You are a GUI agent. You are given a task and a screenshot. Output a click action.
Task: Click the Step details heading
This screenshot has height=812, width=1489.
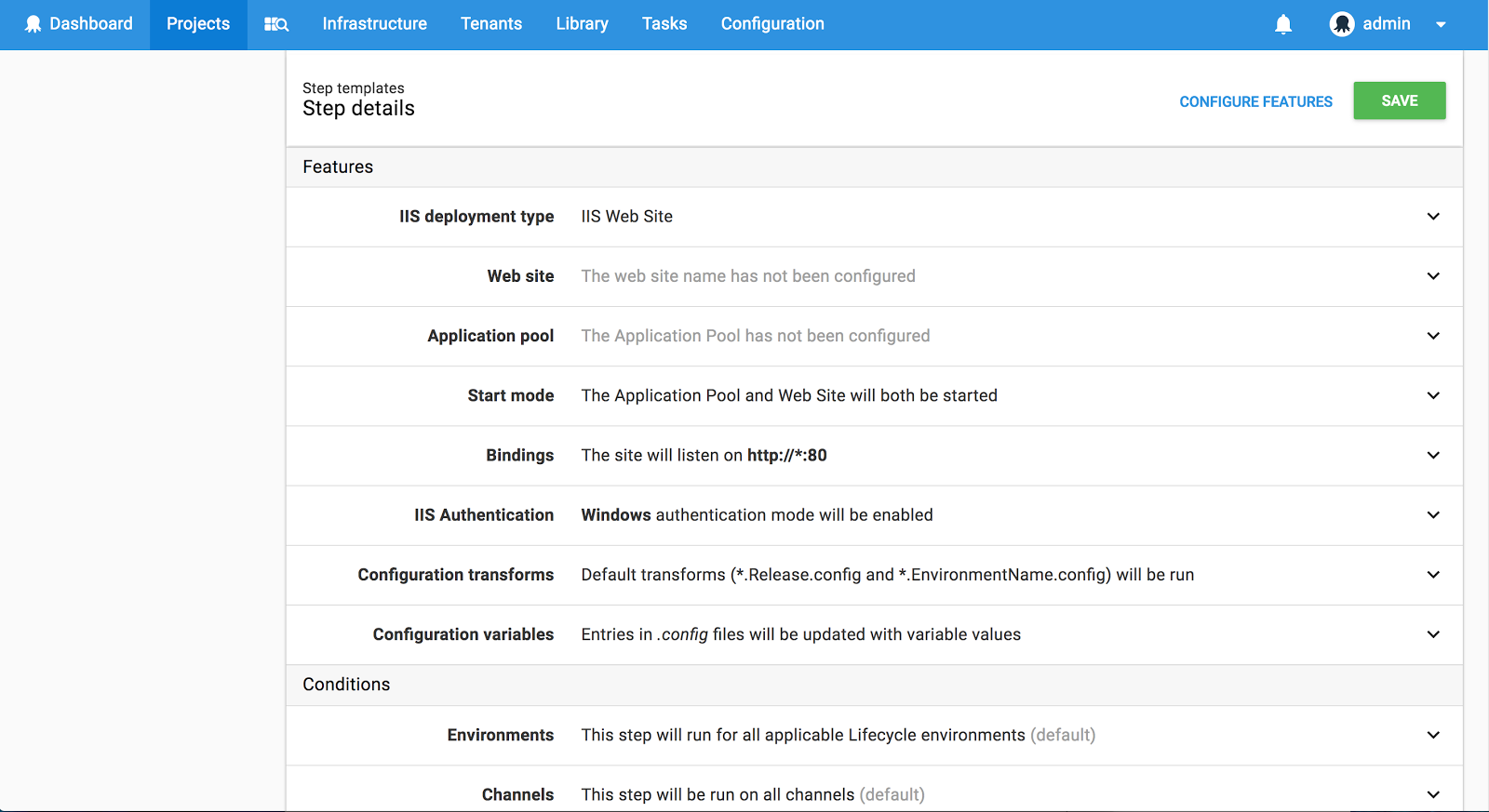tap(358, 109)
